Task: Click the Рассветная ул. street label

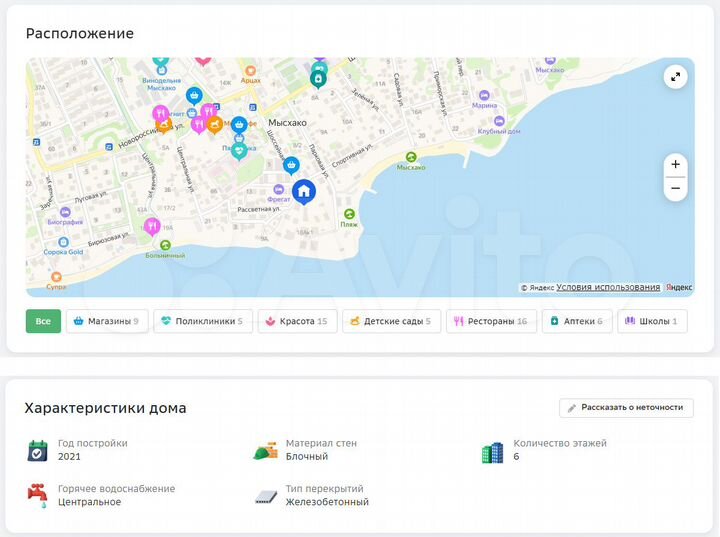Action: tap(259, 209)
